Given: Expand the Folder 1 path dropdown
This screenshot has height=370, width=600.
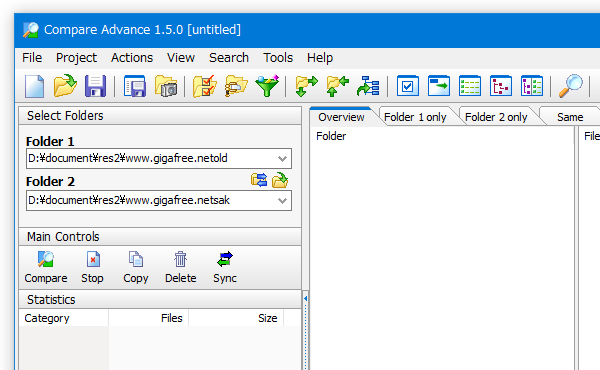Looking at the screenshot, I should point(282,158).
